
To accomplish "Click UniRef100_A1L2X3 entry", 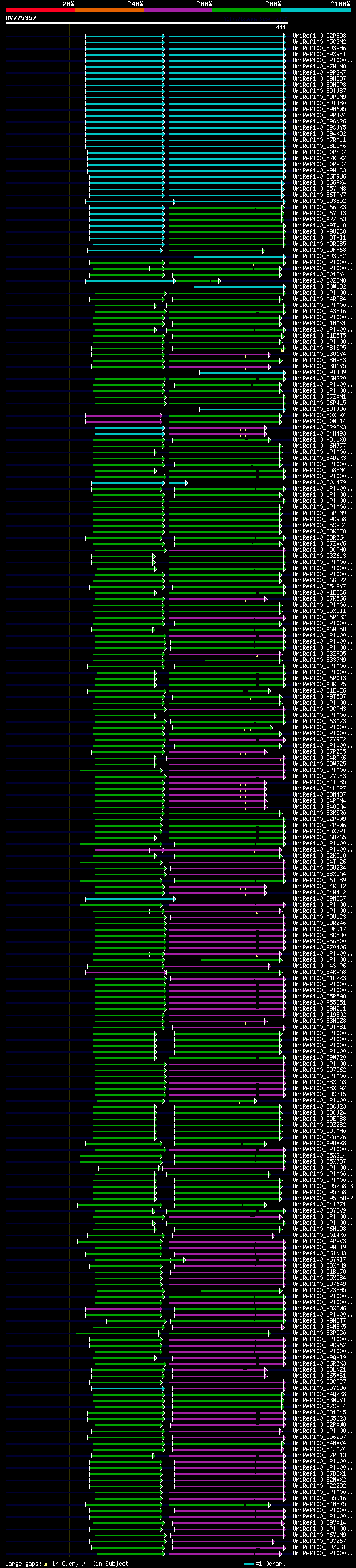I will point(319,978).
